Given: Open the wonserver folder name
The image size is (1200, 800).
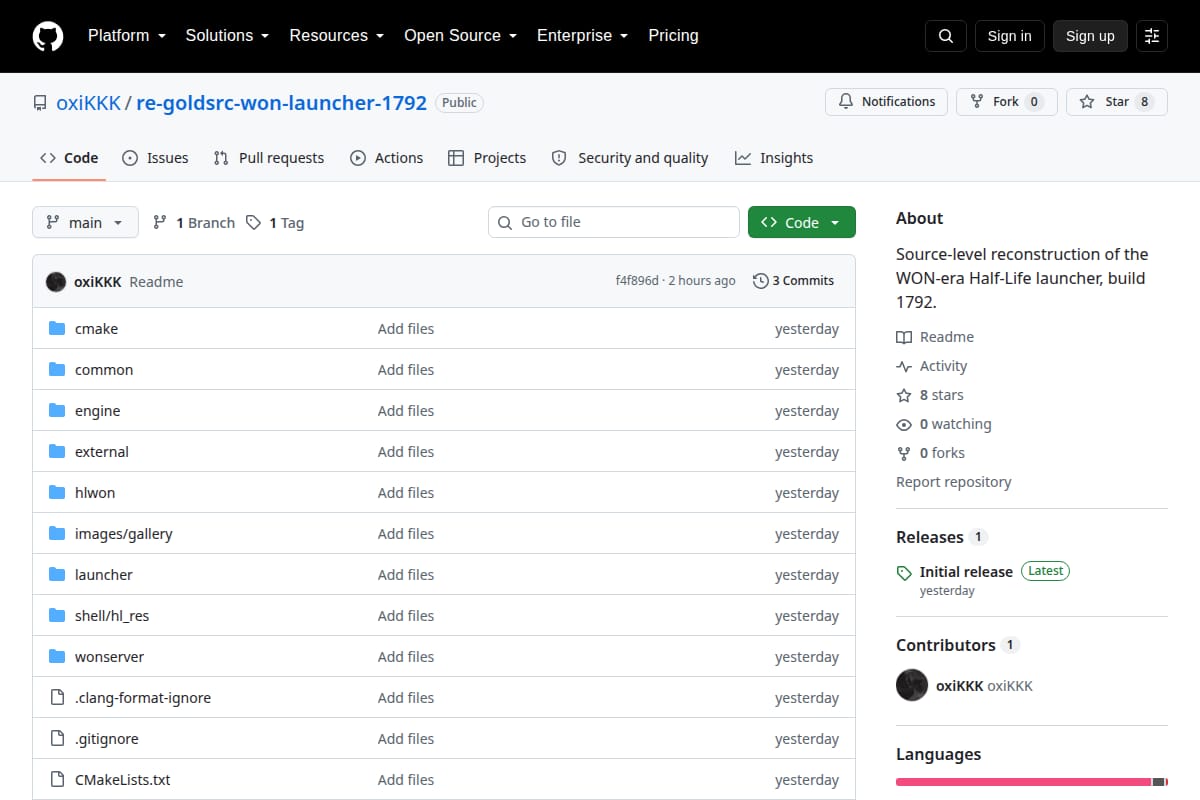Looking at the screenshot, I should pos(109,657).
